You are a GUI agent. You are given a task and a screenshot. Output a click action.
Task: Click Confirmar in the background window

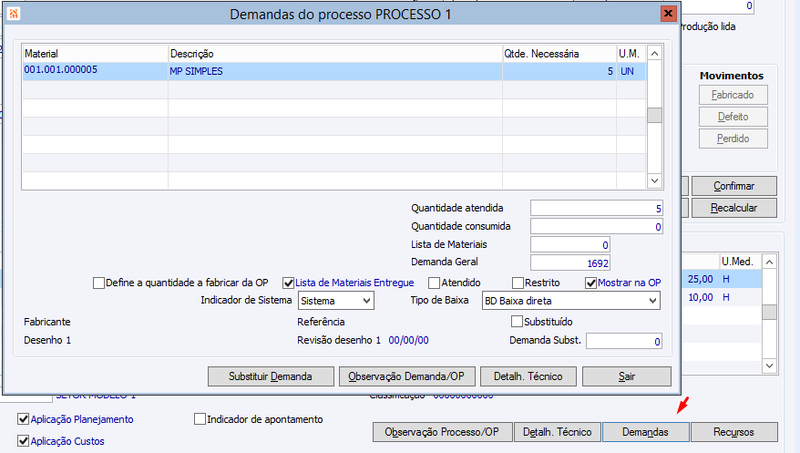coord(734,186)
